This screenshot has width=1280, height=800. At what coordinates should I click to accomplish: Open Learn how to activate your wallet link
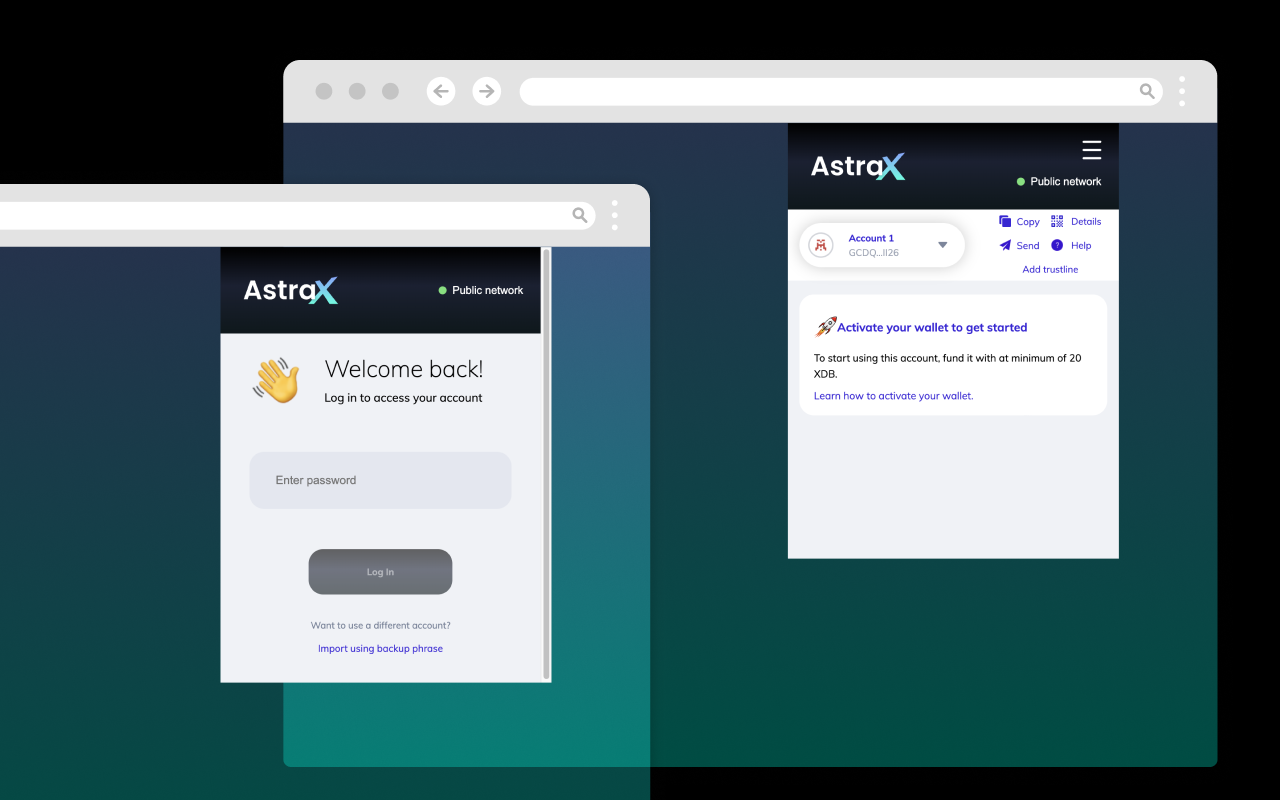(x=893, y=396)
